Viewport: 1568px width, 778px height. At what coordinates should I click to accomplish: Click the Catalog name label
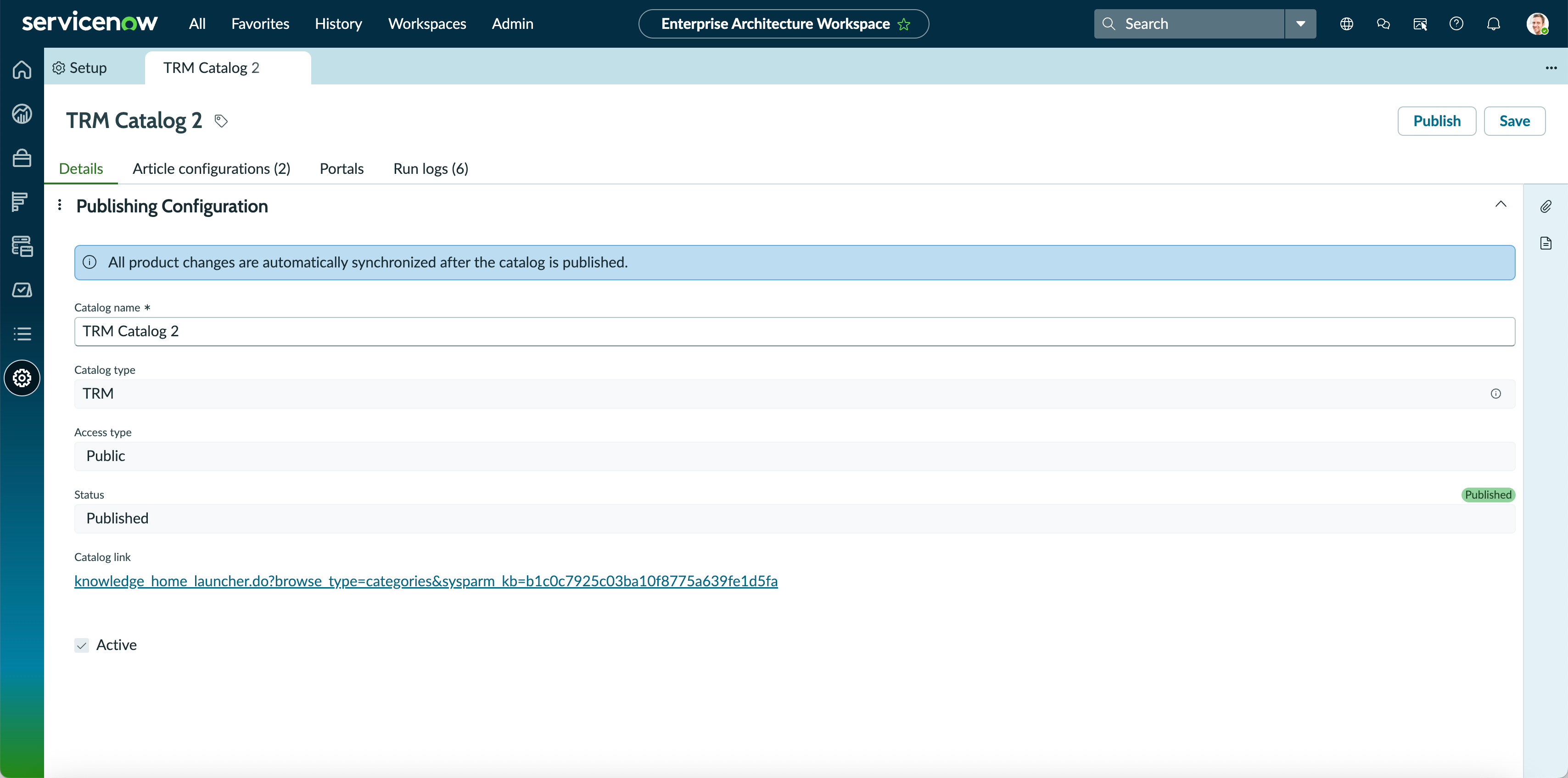click(x=107, y=308)
